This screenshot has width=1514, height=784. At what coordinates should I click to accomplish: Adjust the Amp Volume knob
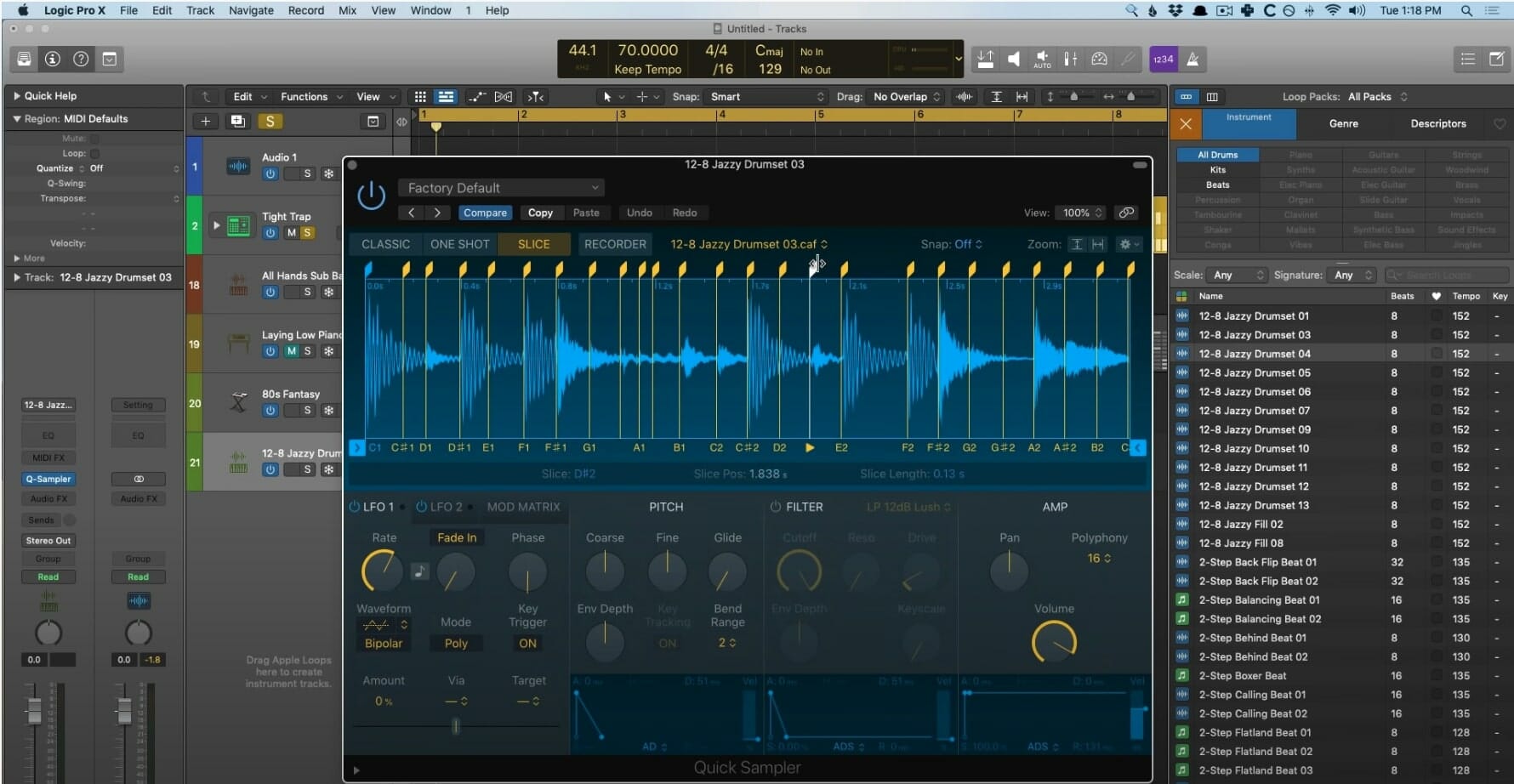point(1054,642)
